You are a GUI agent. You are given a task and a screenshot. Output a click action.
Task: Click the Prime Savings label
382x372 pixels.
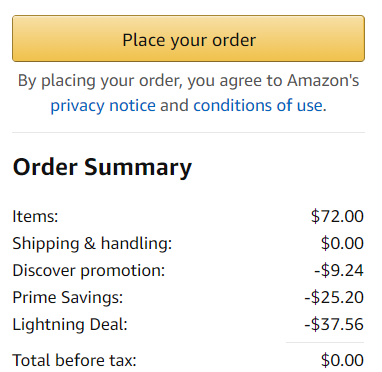pos(68,297)
